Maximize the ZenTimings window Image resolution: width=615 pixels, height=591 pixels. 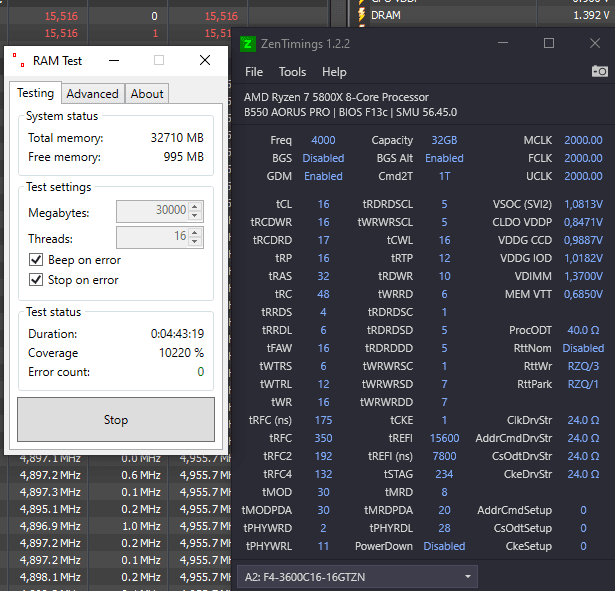tap(549, 43)
